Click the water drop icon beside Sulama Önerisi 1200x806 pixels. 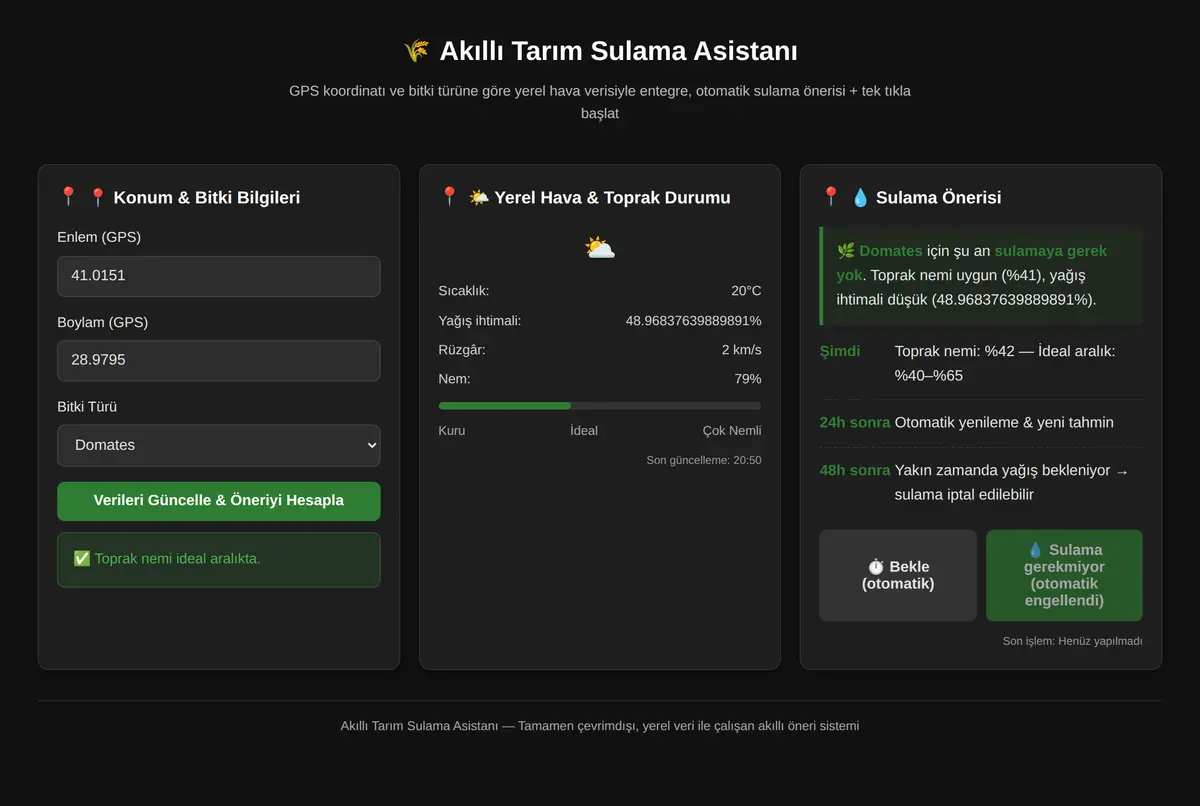pos(860,197)
